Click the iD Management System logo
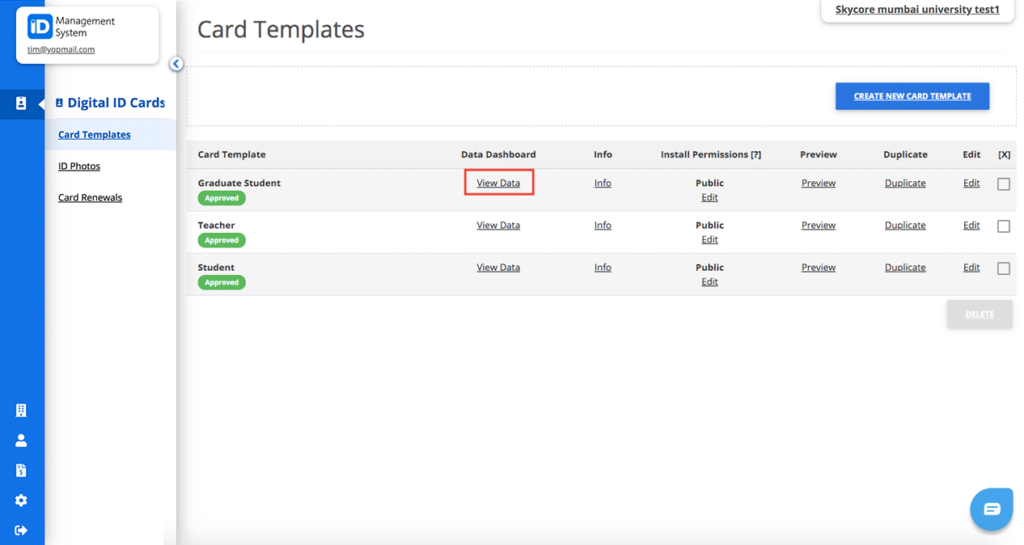1024x545 pixels. pyautogui.click(x=71, y=27)
